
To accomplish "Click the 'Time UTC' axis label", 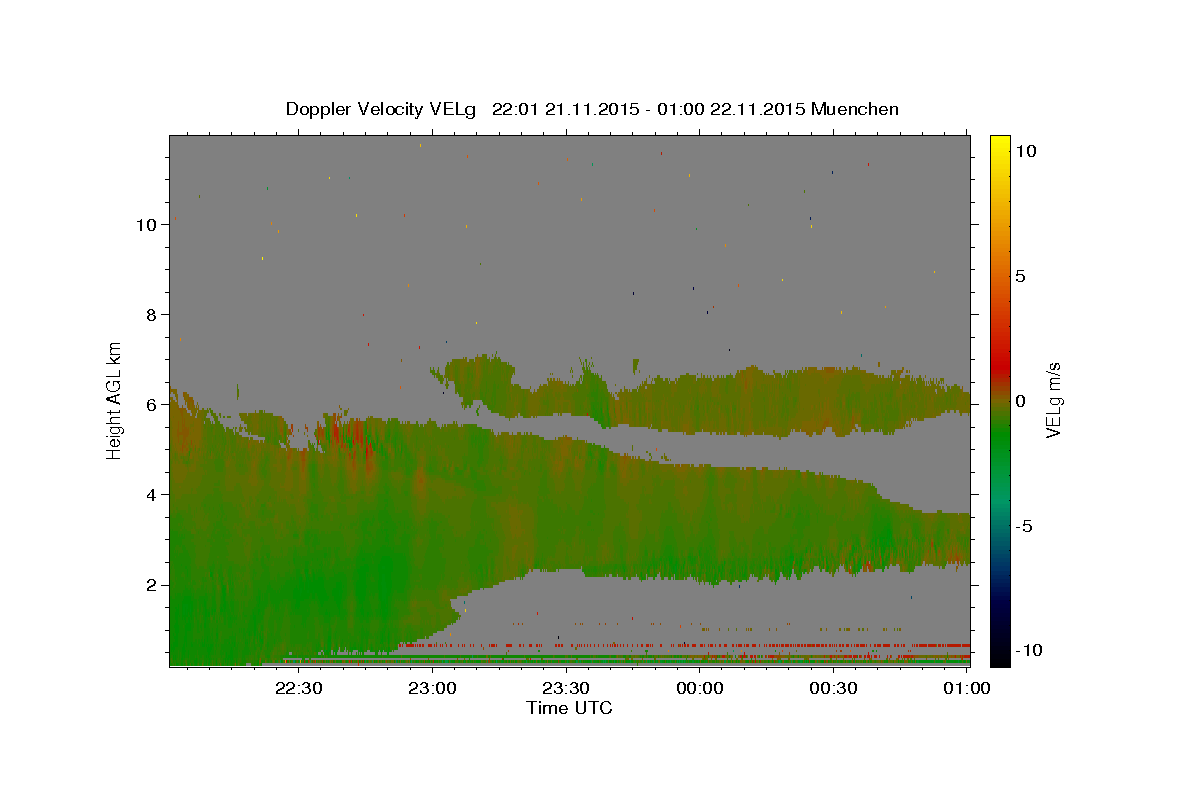I will click(x=569, y=708).
